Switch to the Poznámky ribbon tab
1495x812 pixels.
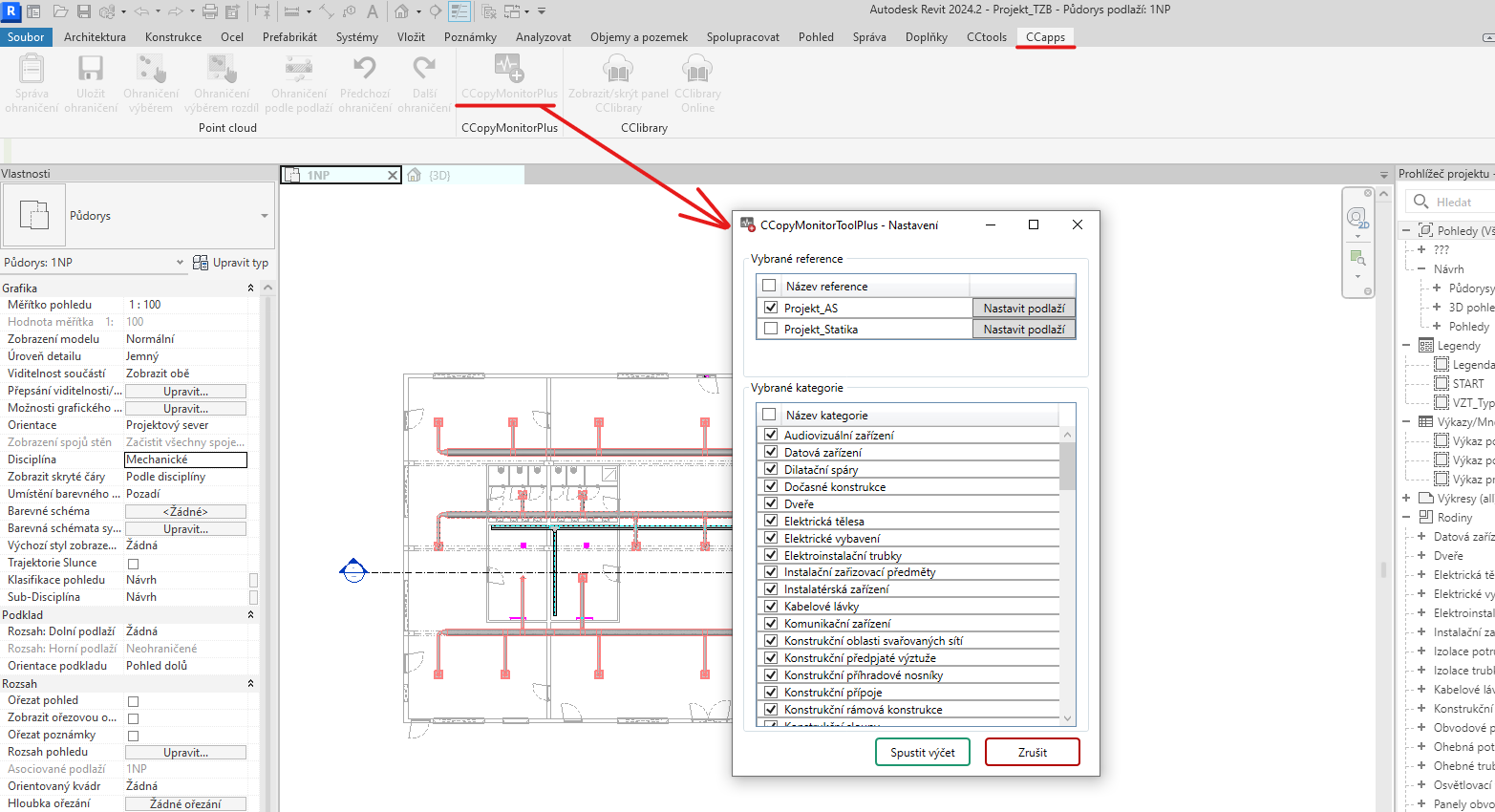click(470, 37)
